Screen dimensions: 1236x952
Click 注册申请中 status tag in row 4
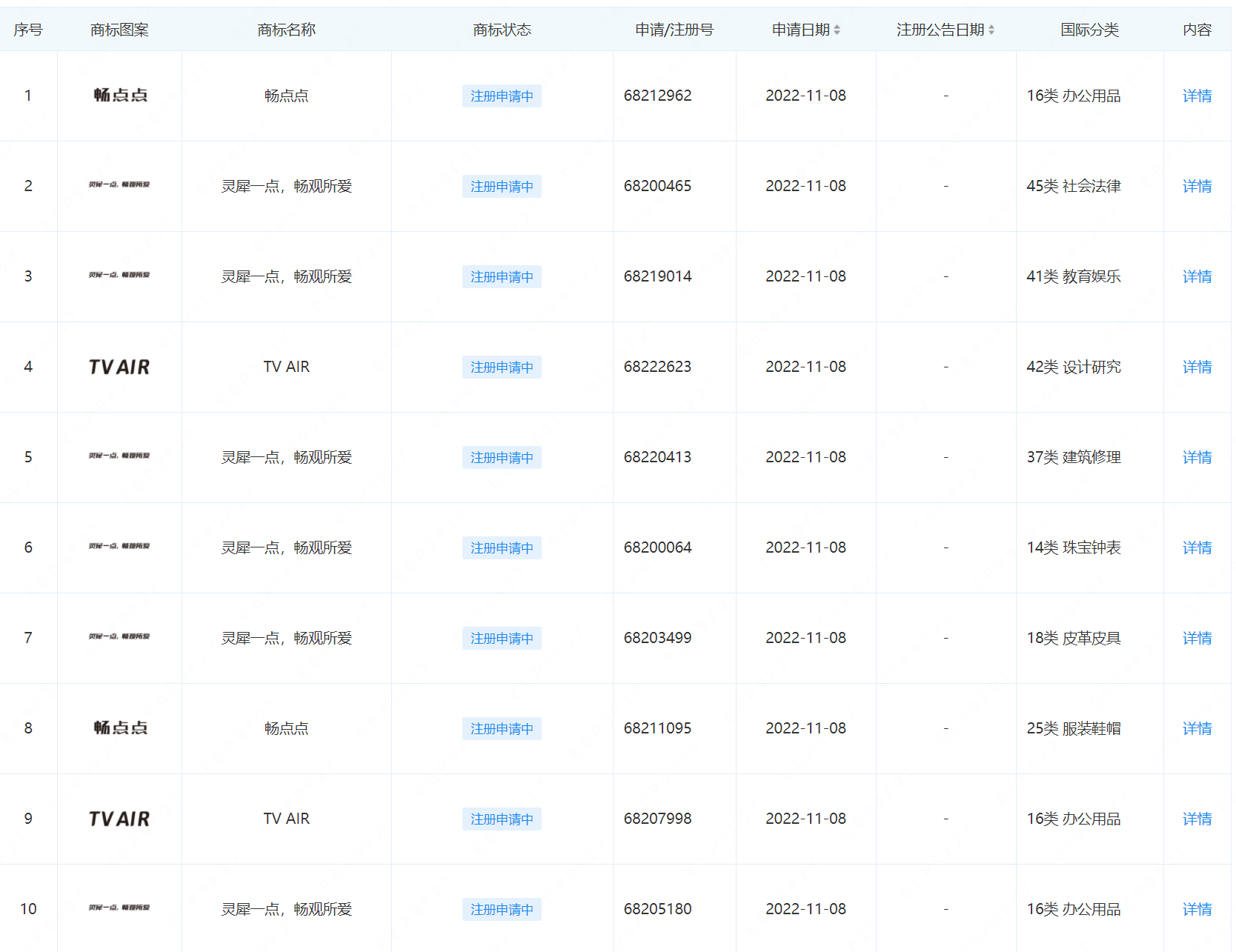click(502, 367)
